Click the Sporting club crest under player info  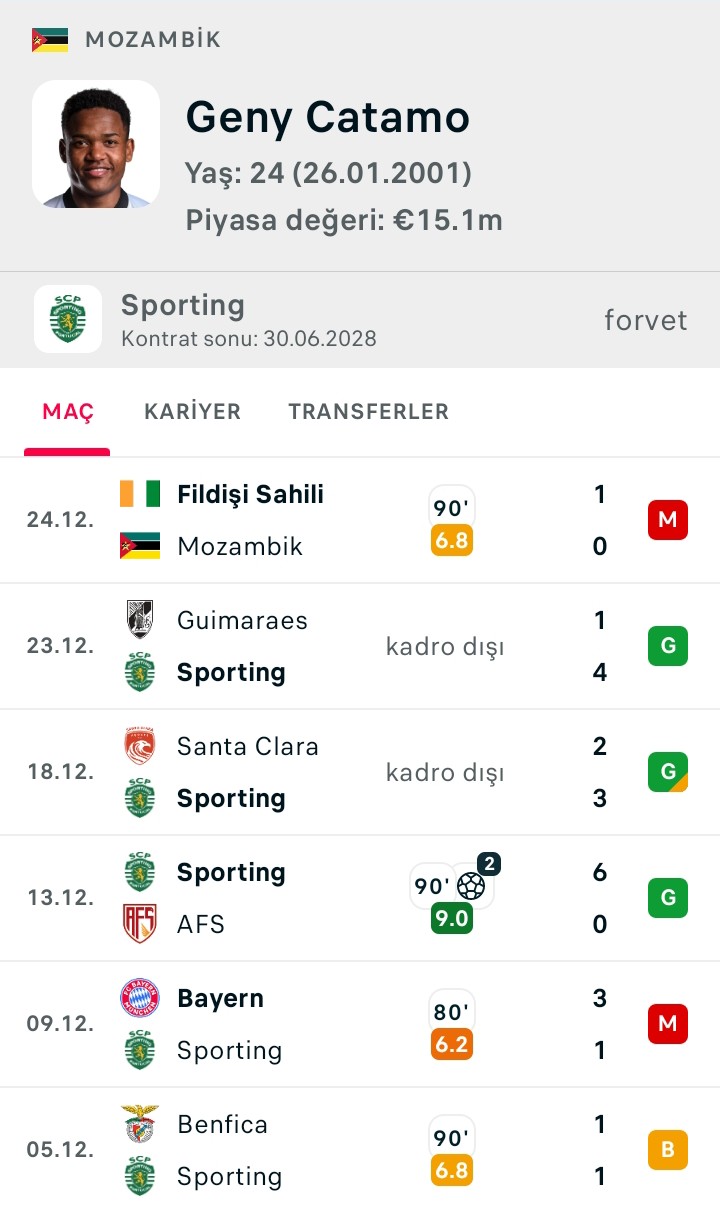[68, 319]
